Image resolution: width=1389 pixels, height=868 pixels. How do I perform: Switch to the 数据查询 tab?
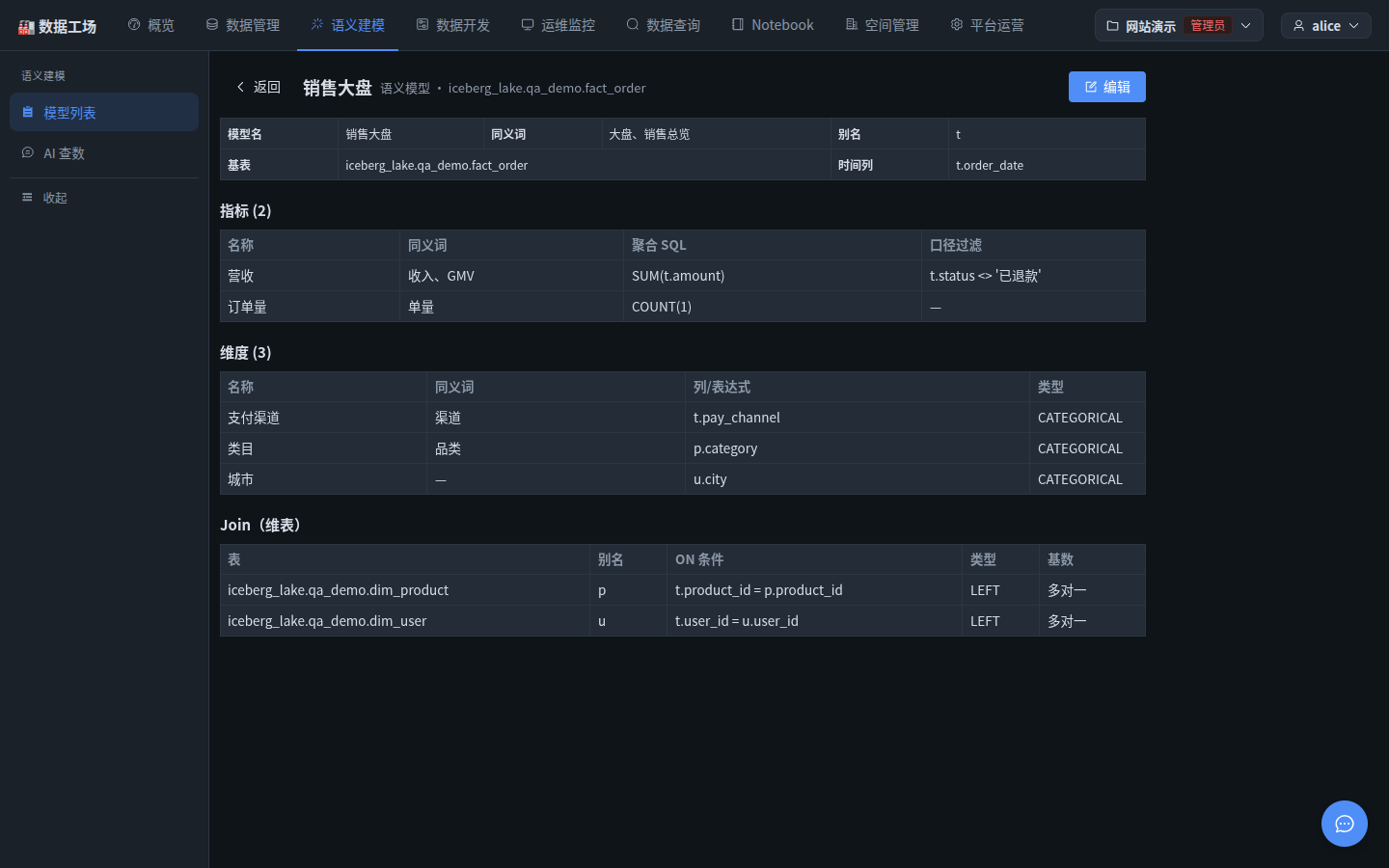(664, 25)
